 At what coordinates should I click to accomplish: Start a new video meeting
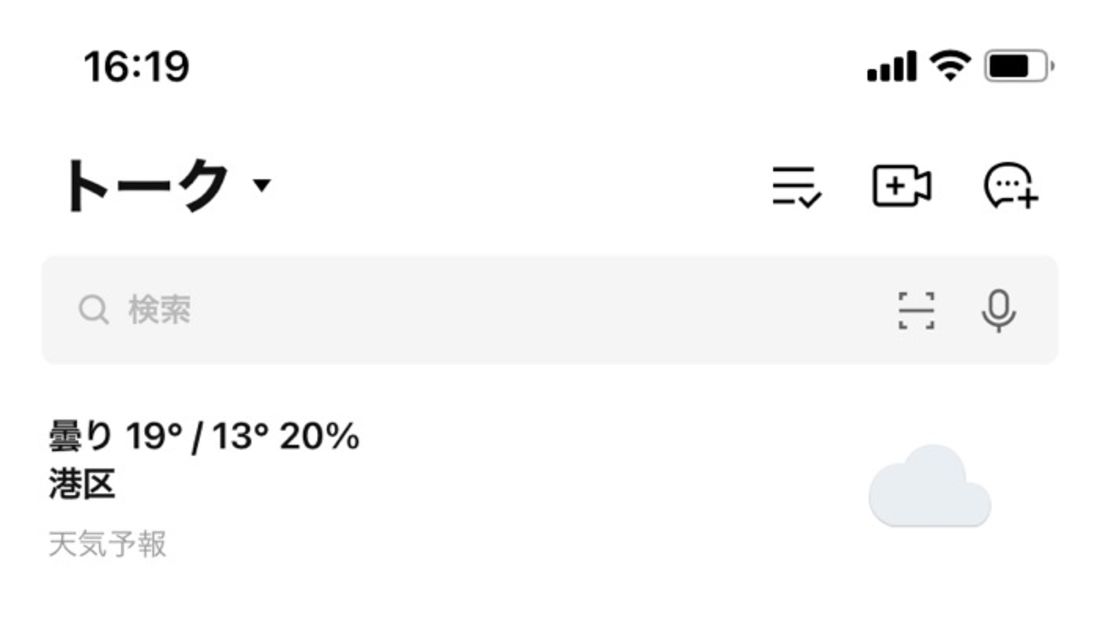click(x=901, y=186)
